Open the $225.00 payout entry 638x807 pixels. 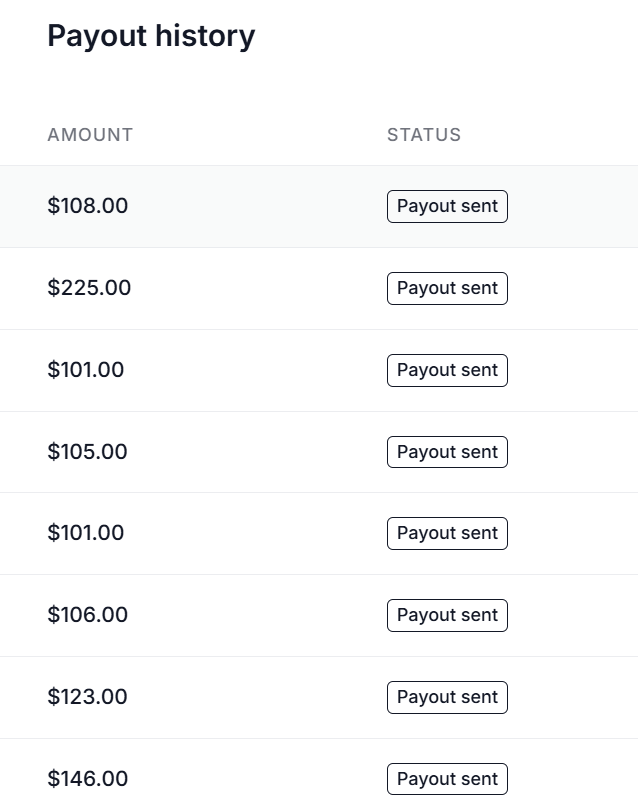[x=319, y=288]
